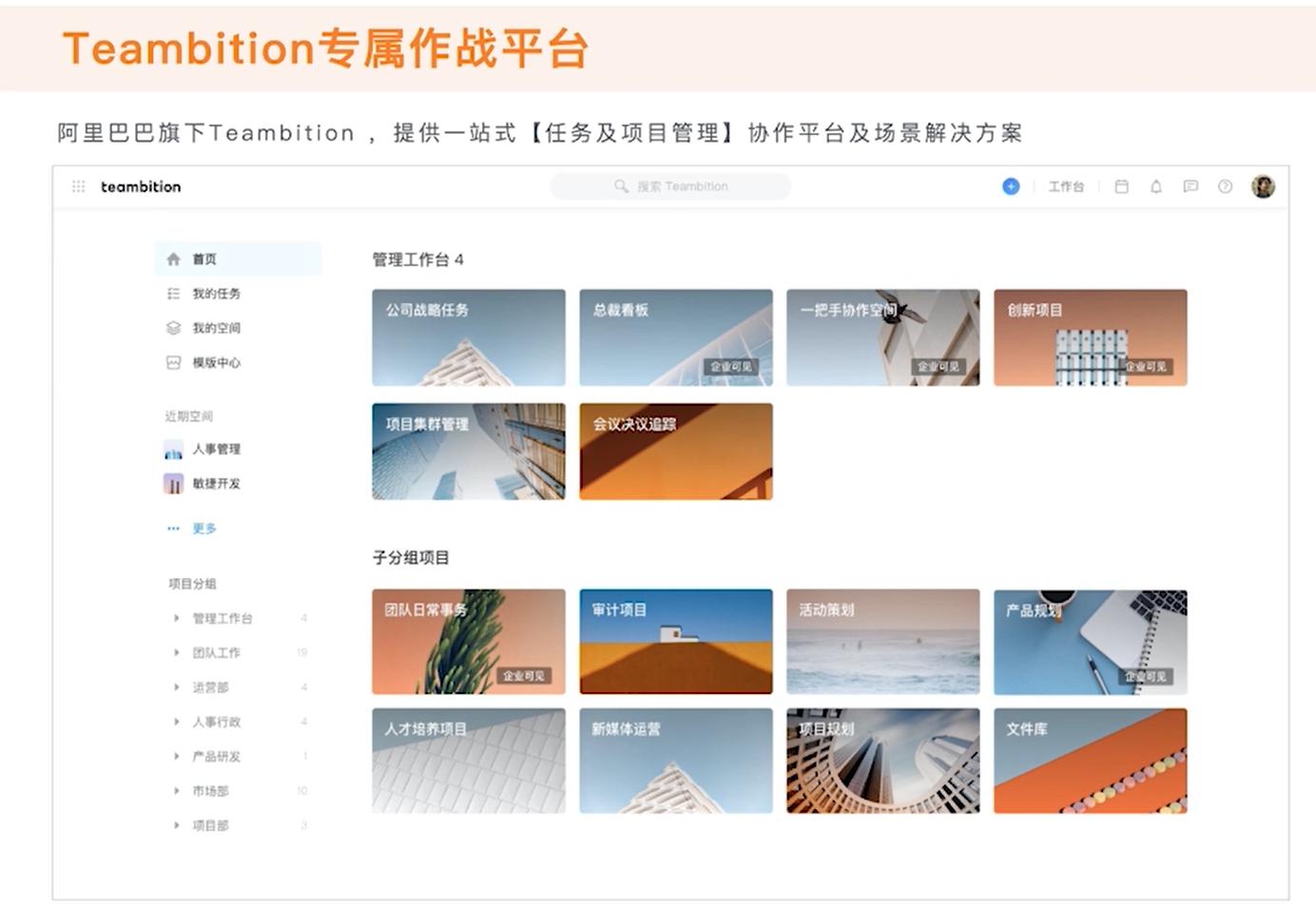Open the 人事管理 recent space

click(217, 449)
